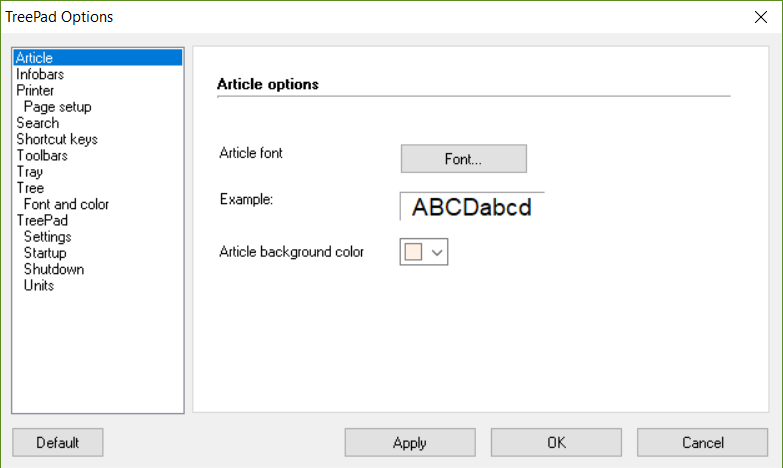This screenshot has width=783, height=468.
Task: Open Font and color settings
Action: 66,204
